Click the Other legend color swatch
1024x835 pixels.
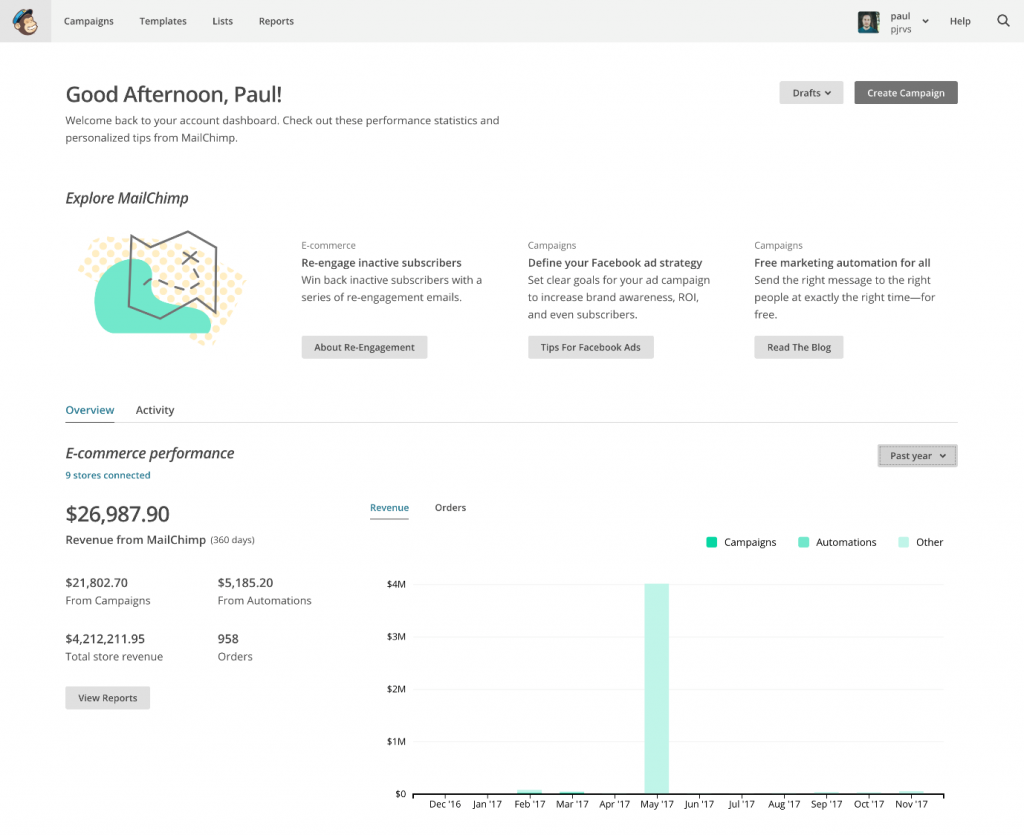coord(904,542)
